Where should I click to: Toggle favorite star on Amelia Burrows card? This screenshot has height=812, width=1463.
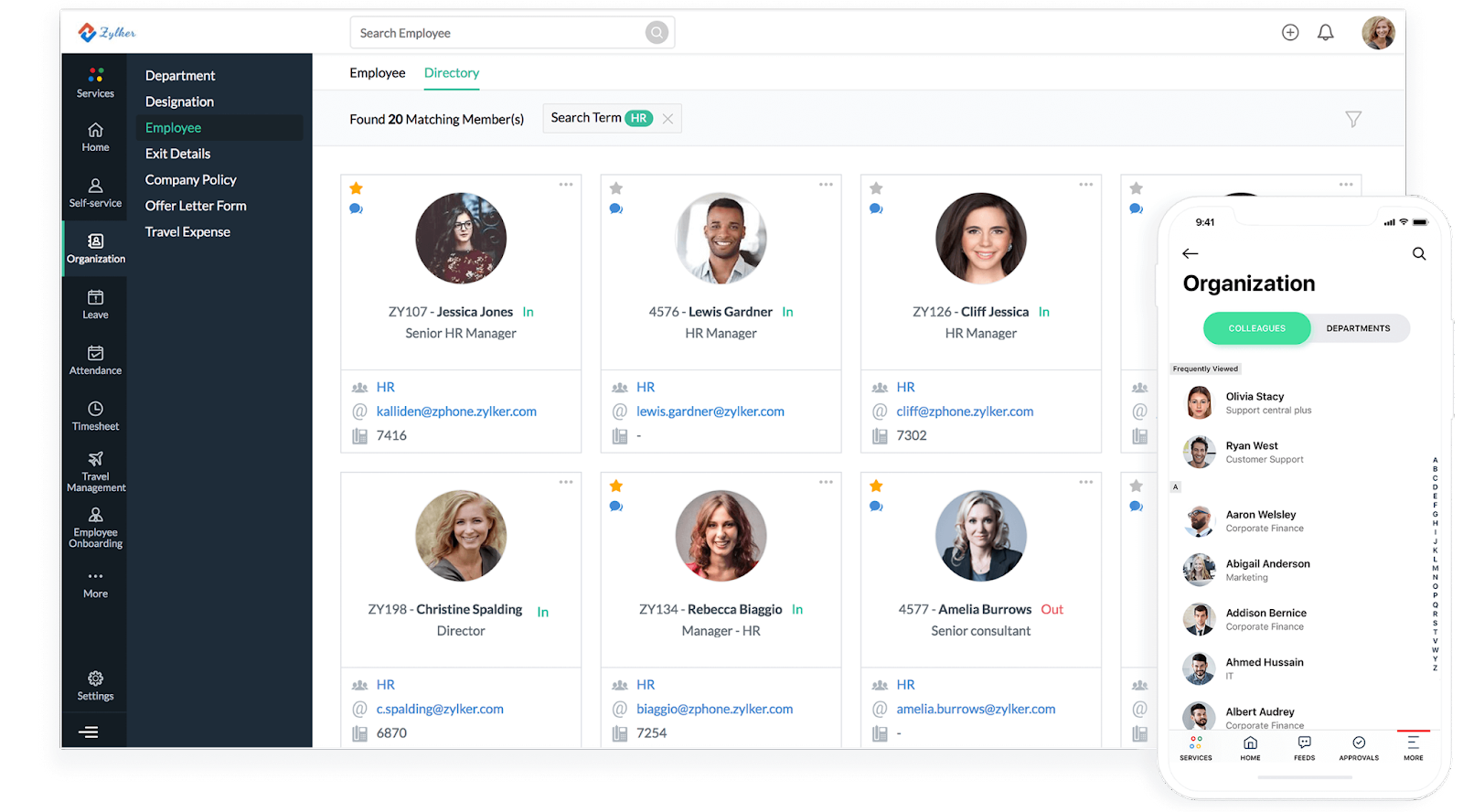(x=876, y=486)
